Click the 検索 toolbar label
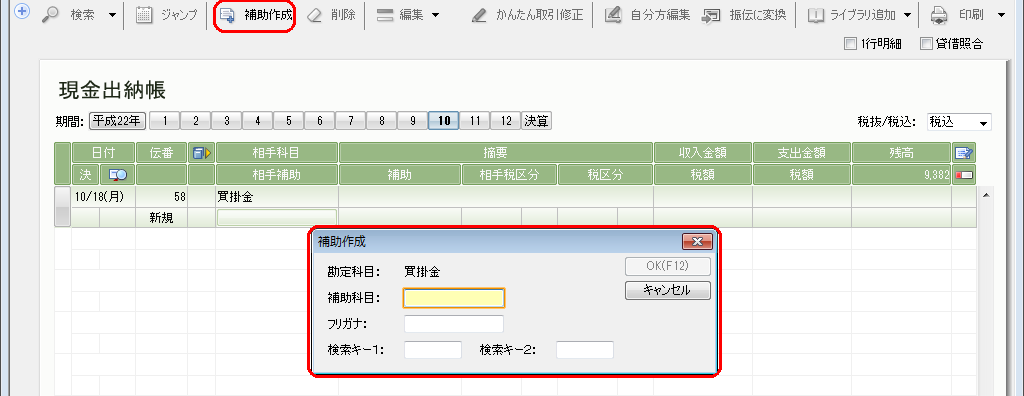This screenshot has height=396, width=1024. (x=82, y=15)
